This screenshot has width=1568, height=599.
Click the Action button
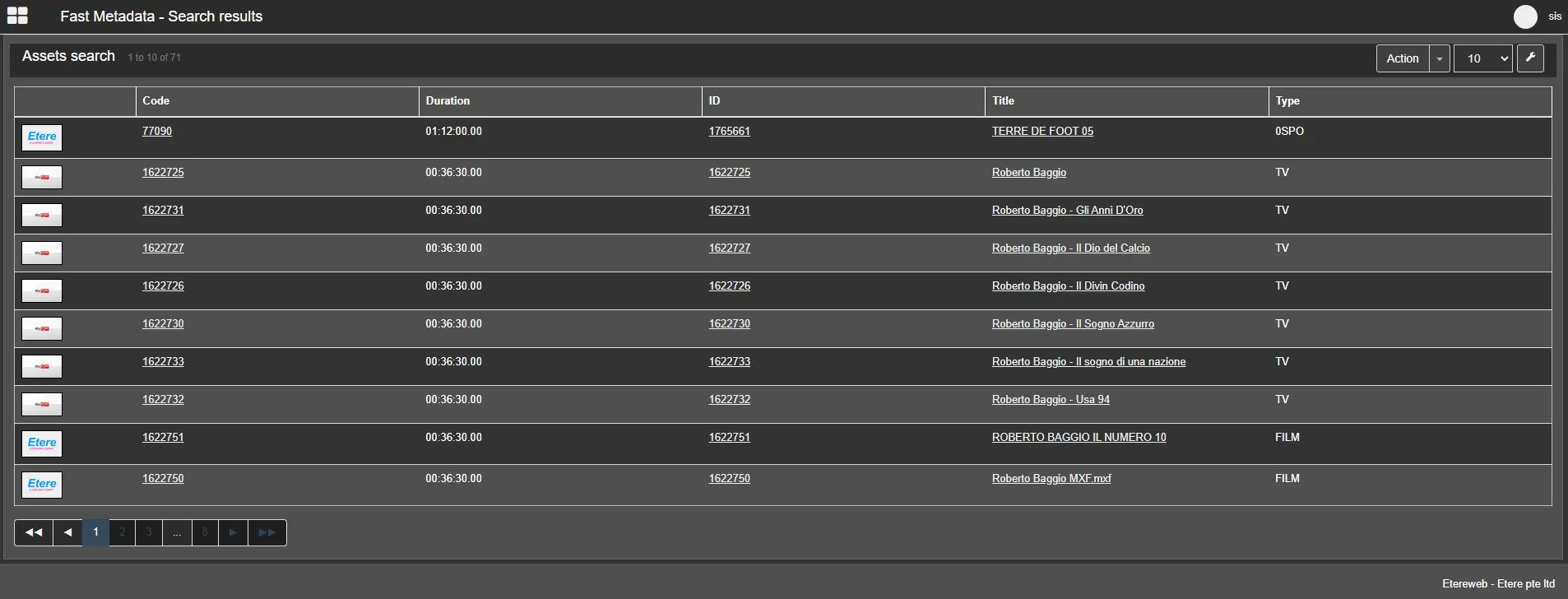click(x=1402, y=58)
